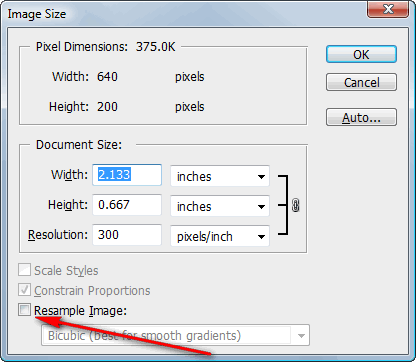Click the document Height field showing 0.667
The width and height of the screenshot is (416, 362).
click(x=127, y=205)
